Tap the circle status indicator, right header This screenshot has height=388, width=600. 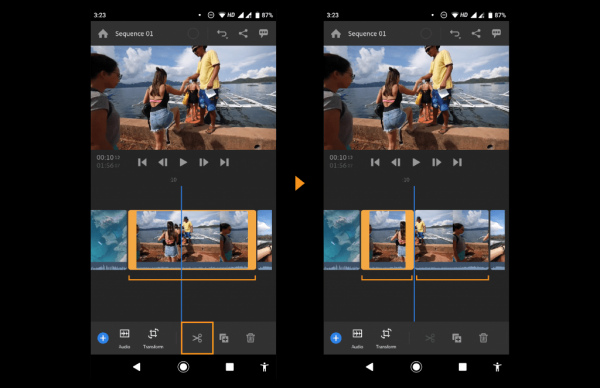[x=426, y=34]
